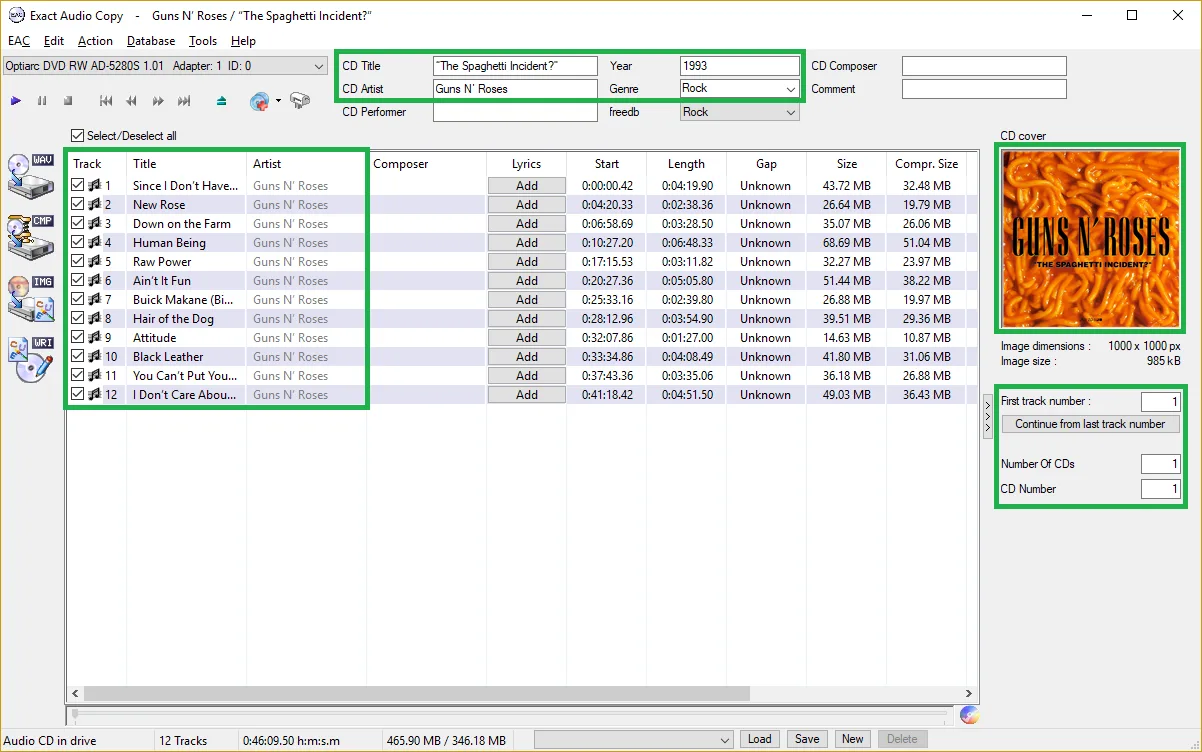Screen dimensions: 1202x752
Task: Uncheck track 1 Since I Don't Have
Action: (x=78, y=185)
